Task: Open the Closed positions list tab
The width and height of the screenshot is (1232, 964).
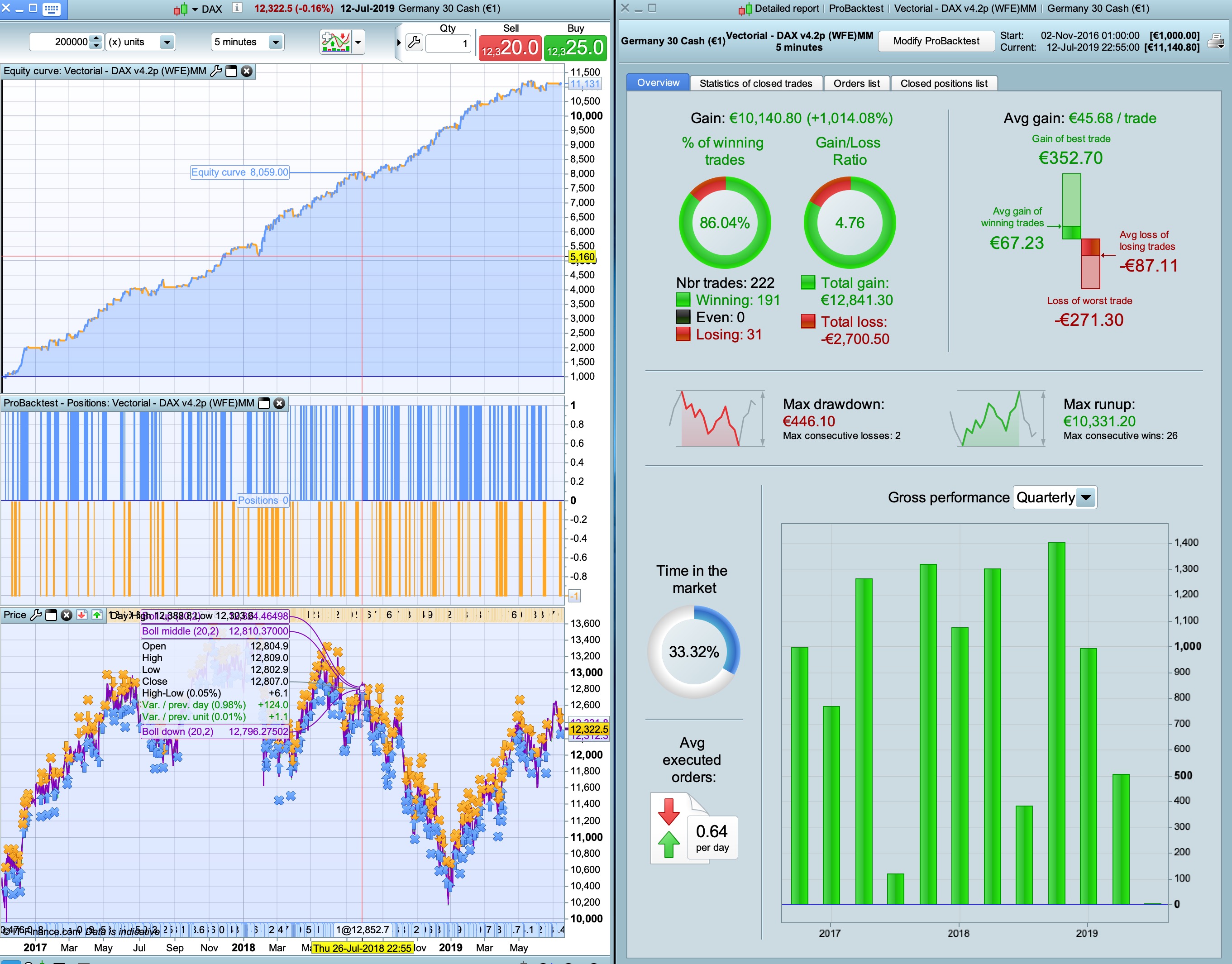Action: pos(943,84)
